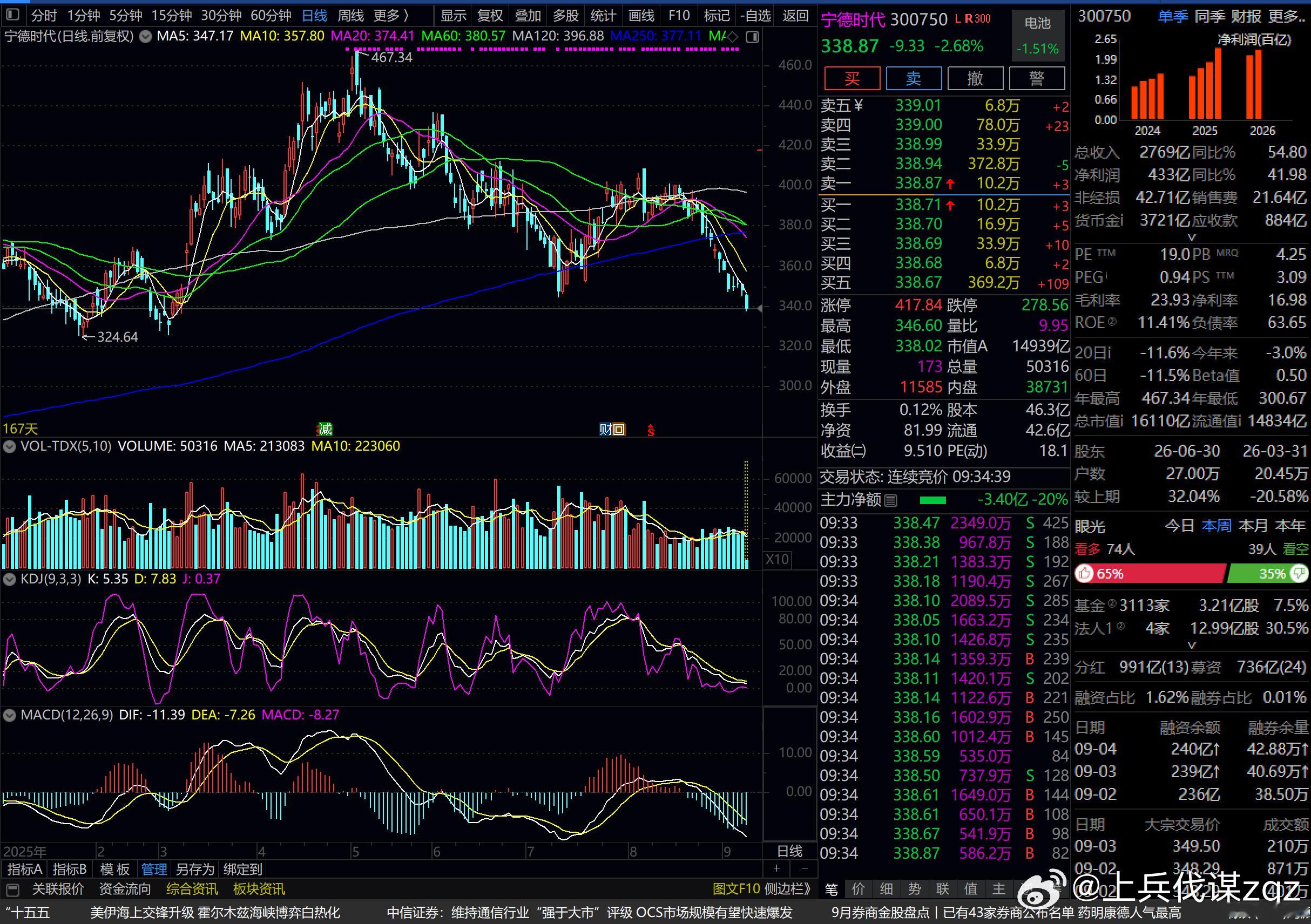This screenshot has width=1311, height=924.
Task: Click the info icon beside 基金
Action: (x=1112, y=604)
